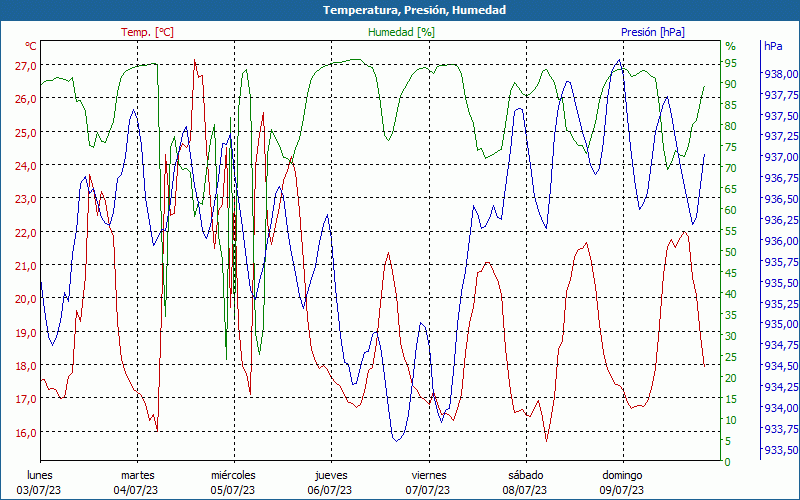Click the 04/07/23 date label

[136, 490]
